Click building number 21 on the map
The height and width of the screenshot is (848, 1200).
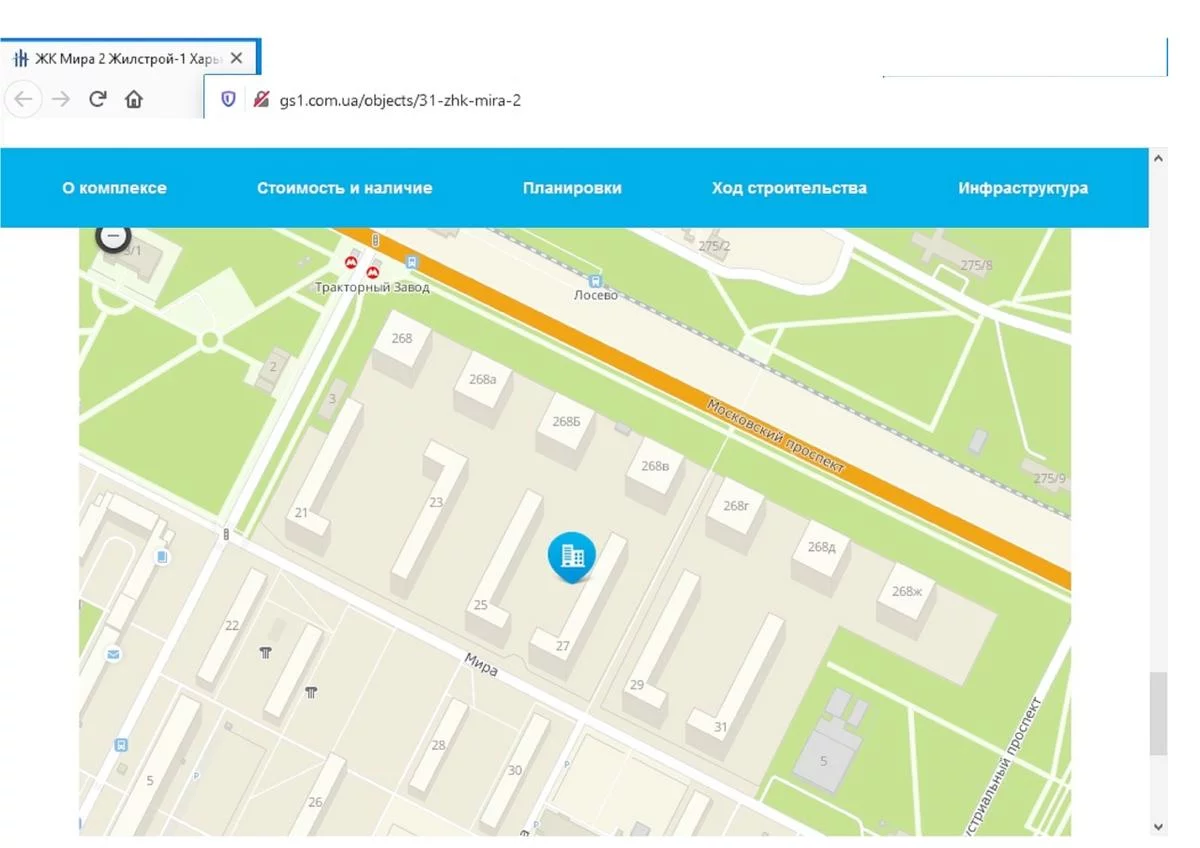(301, 513)
